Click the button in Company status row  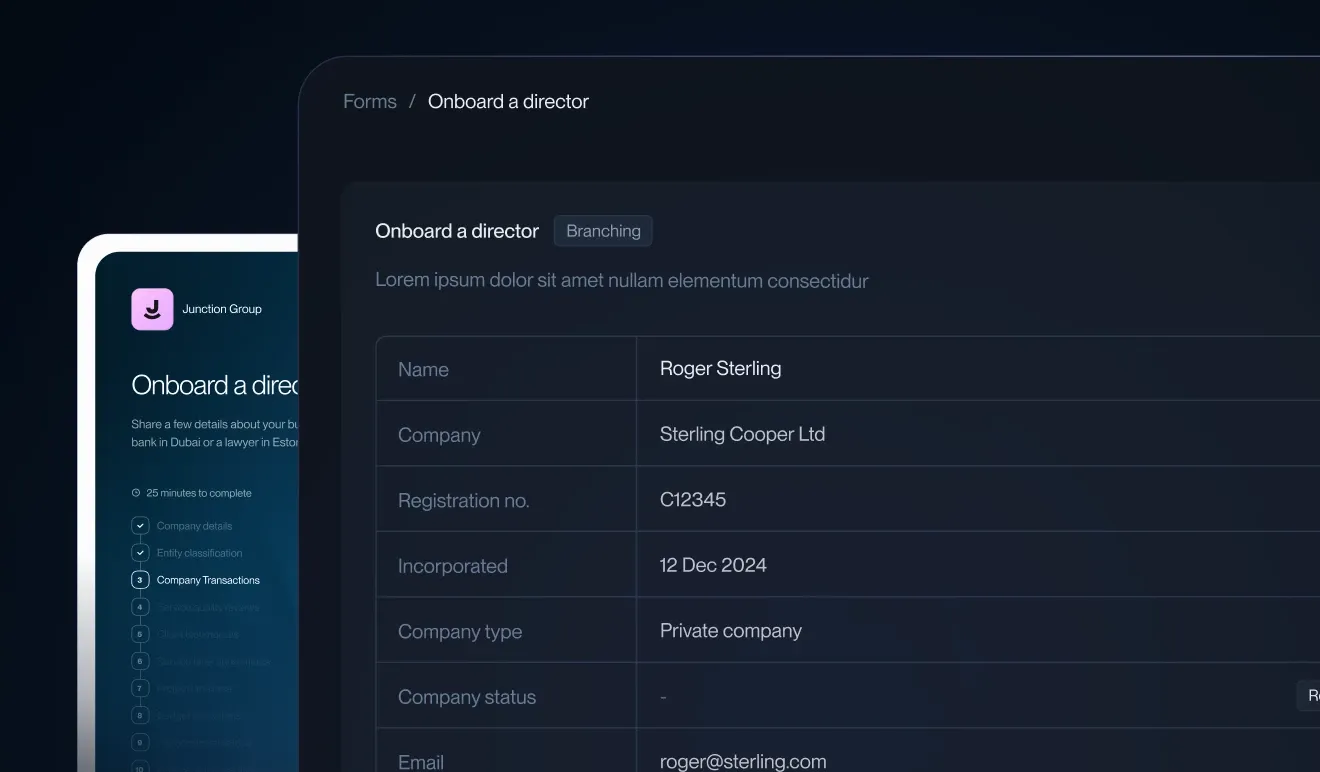[1309, 696]
